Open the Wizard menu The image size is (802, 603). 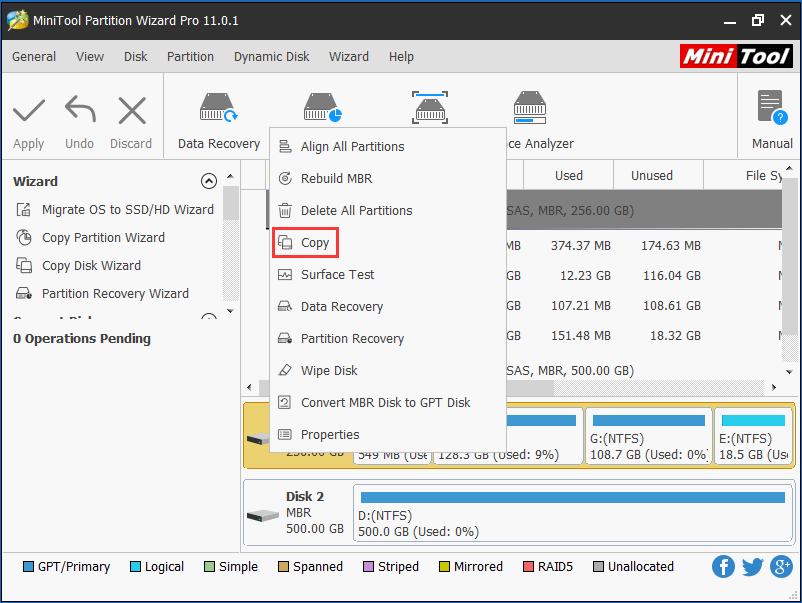(349, 56)
